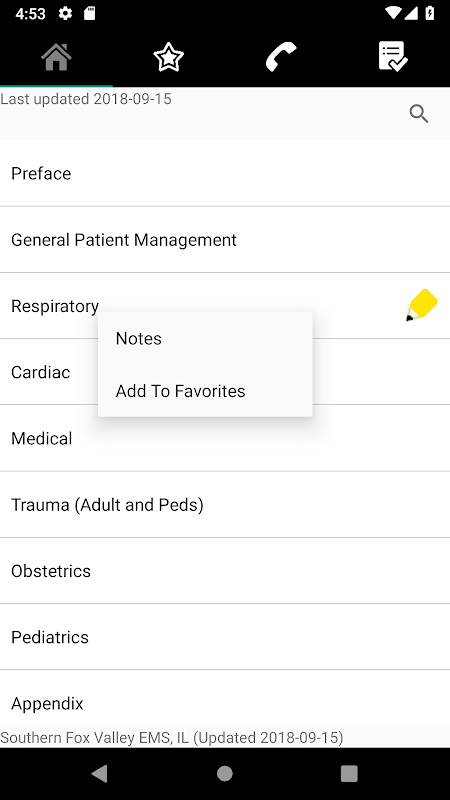
Task: Open the Medical section
Action: point(225,438)
